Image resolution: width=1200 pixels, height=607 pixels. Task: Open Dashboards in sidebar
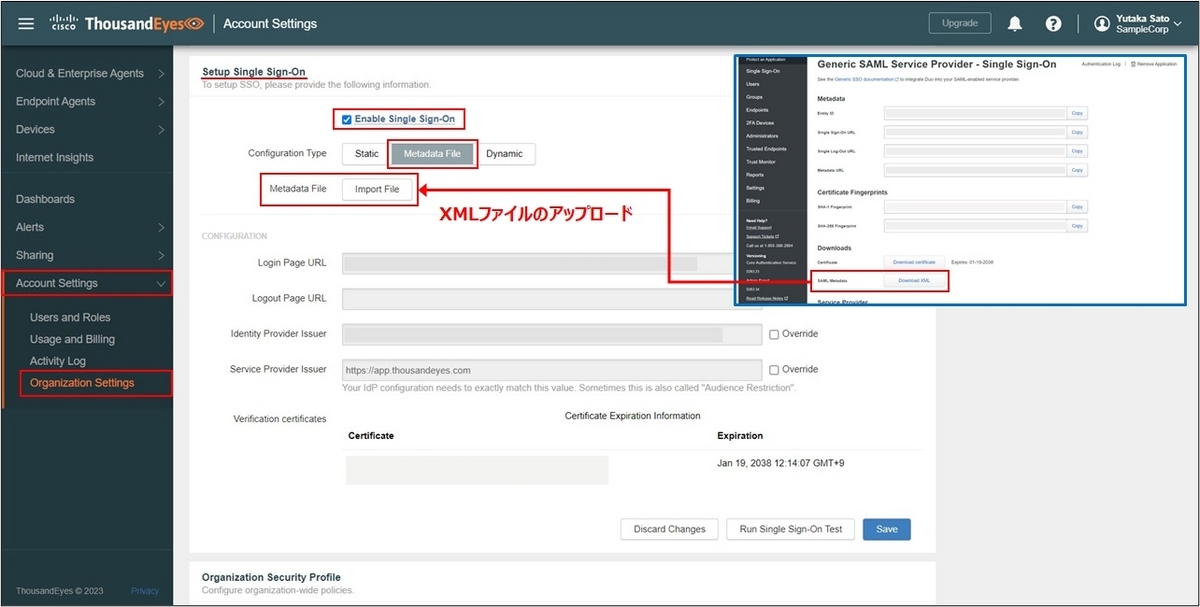coord(45,199)
